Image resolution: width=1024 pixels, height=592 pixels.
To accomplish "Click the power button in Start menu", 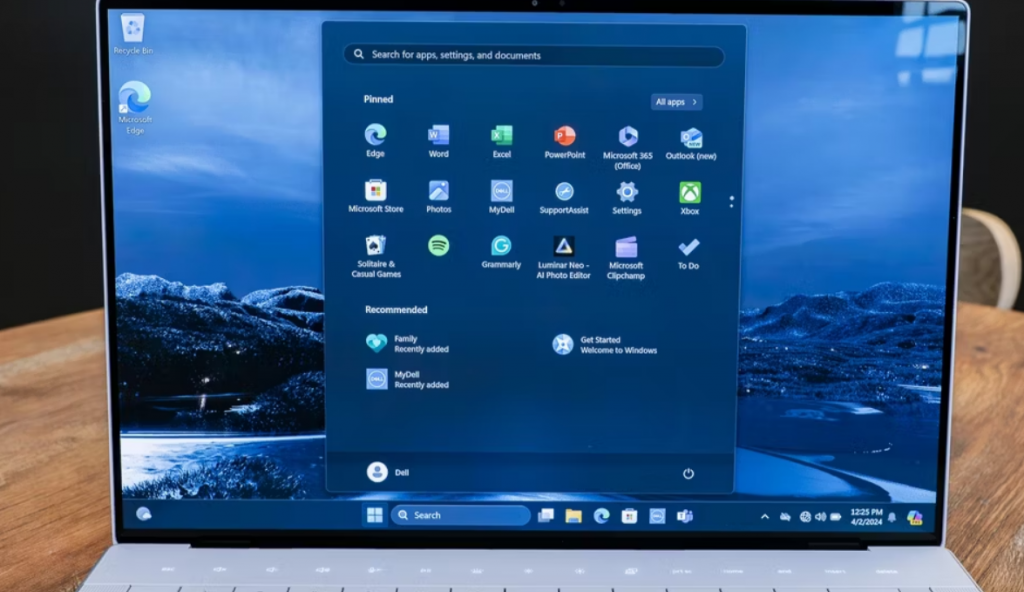I will pyautogui.click(x=688, y=473).
